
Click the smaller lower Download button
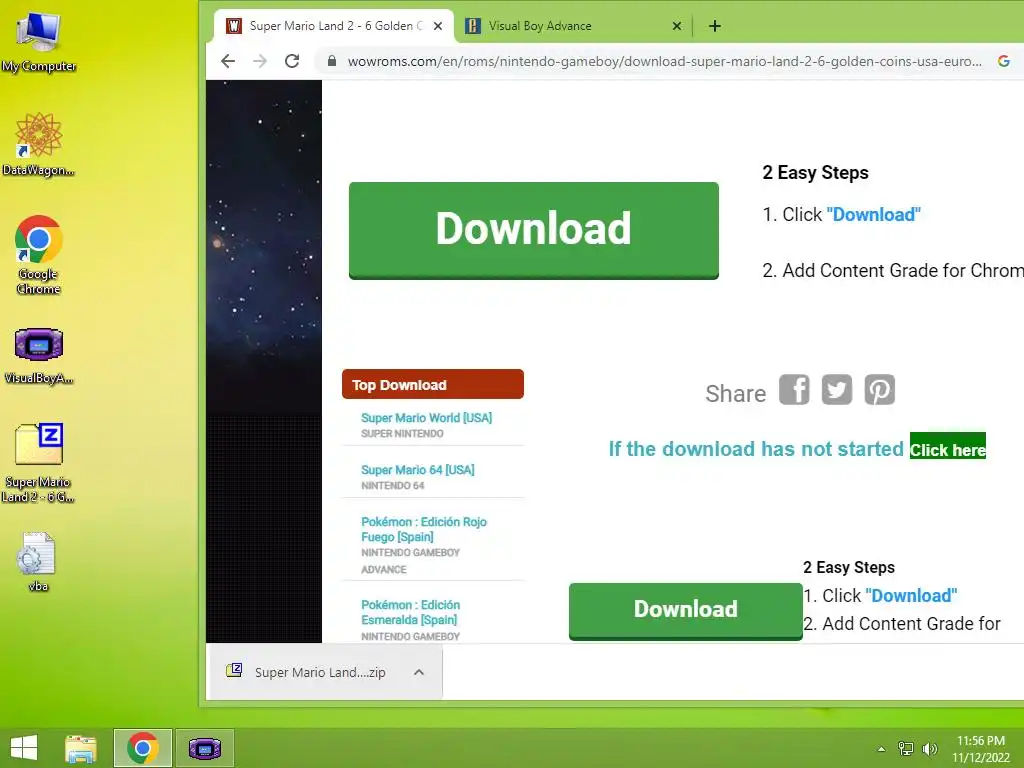tap(686, 611)
